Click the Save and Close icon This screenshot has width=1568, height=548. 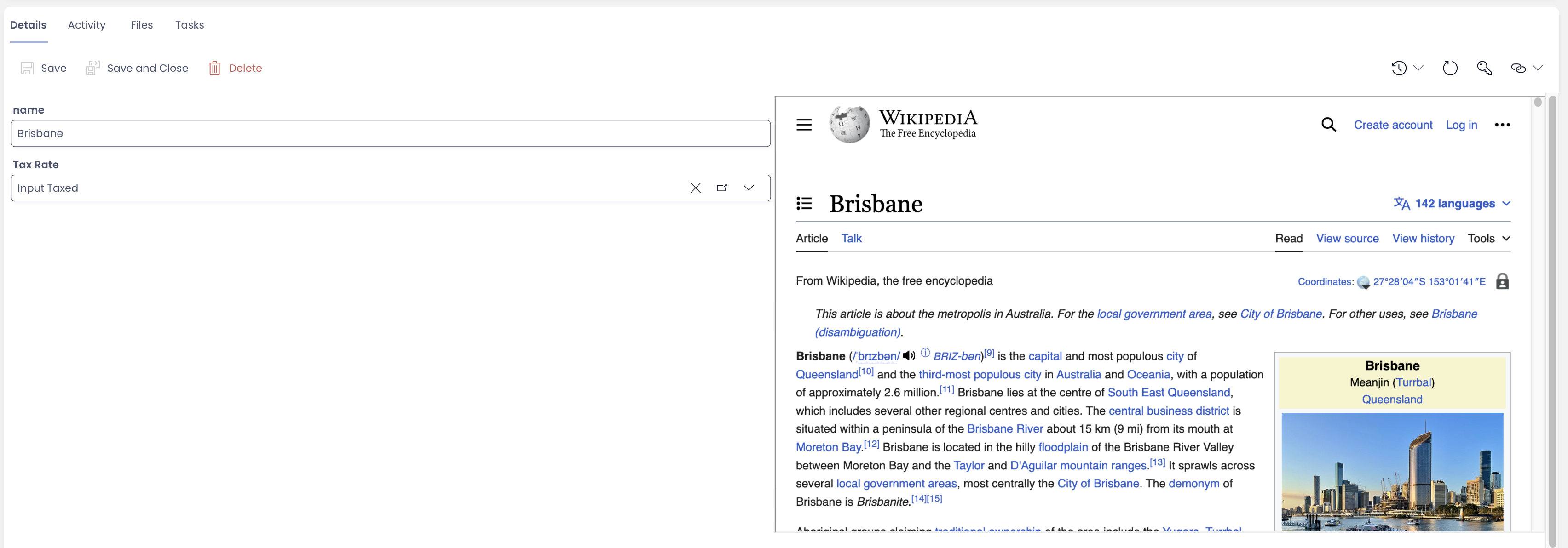93,68
